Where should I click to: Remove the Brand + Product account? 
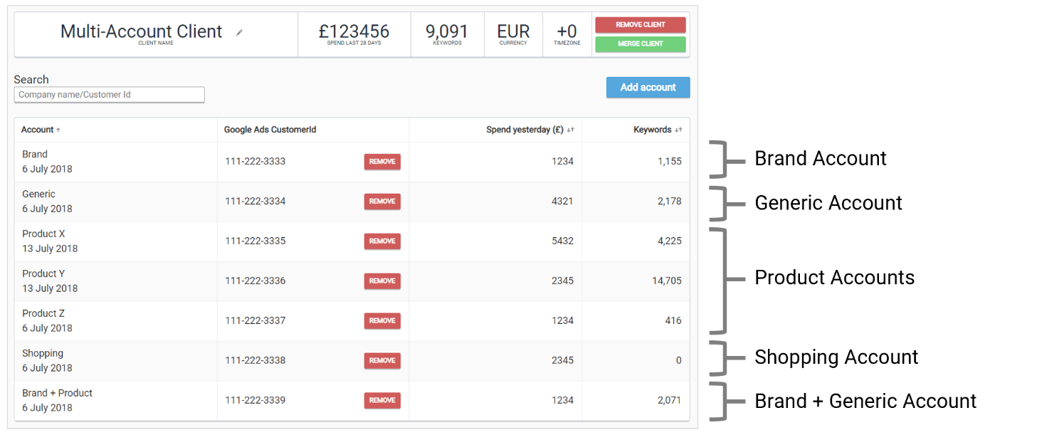(382, 401)
